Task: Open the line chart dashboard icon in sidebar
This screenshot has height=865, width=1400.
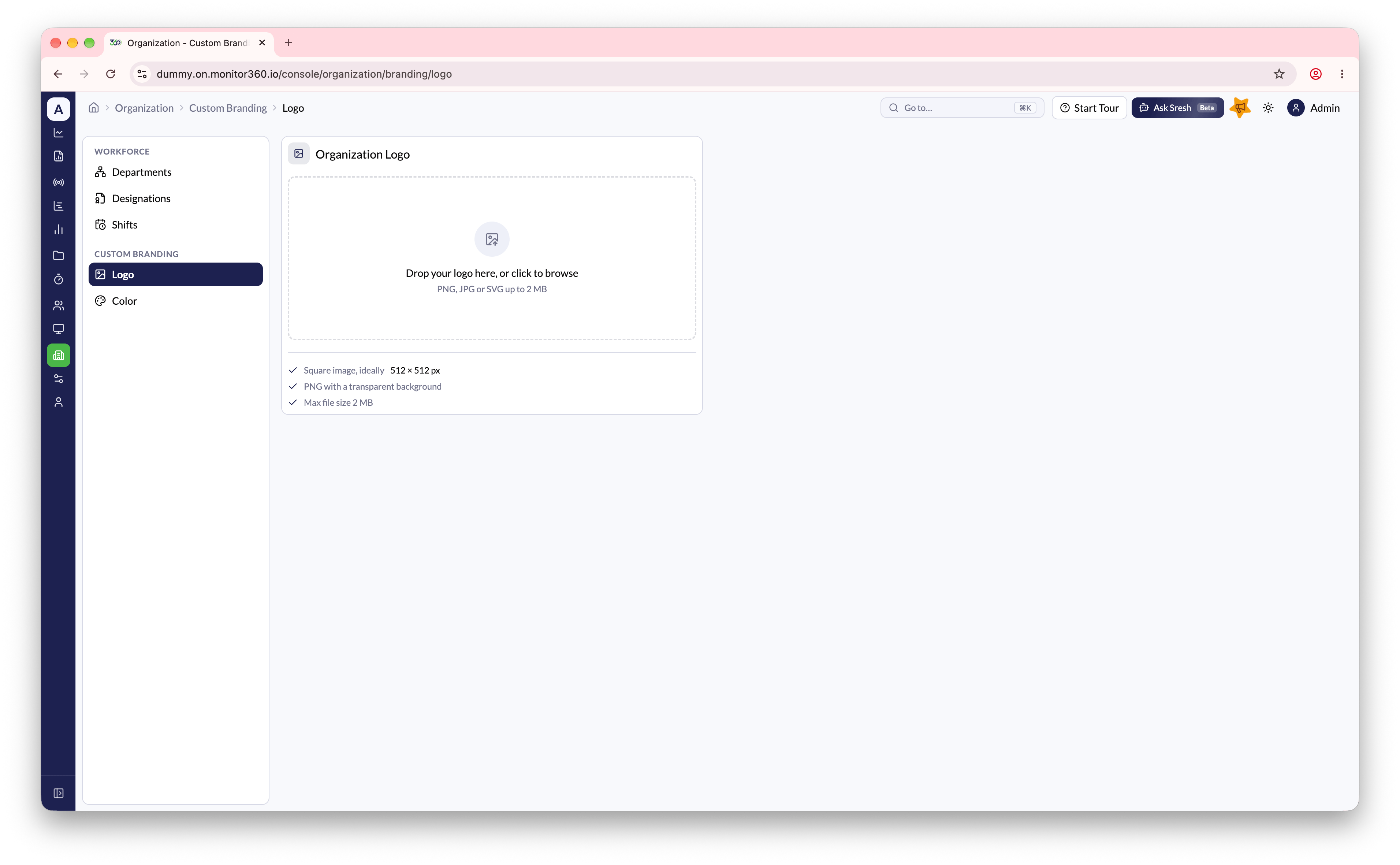Action: 58,133
